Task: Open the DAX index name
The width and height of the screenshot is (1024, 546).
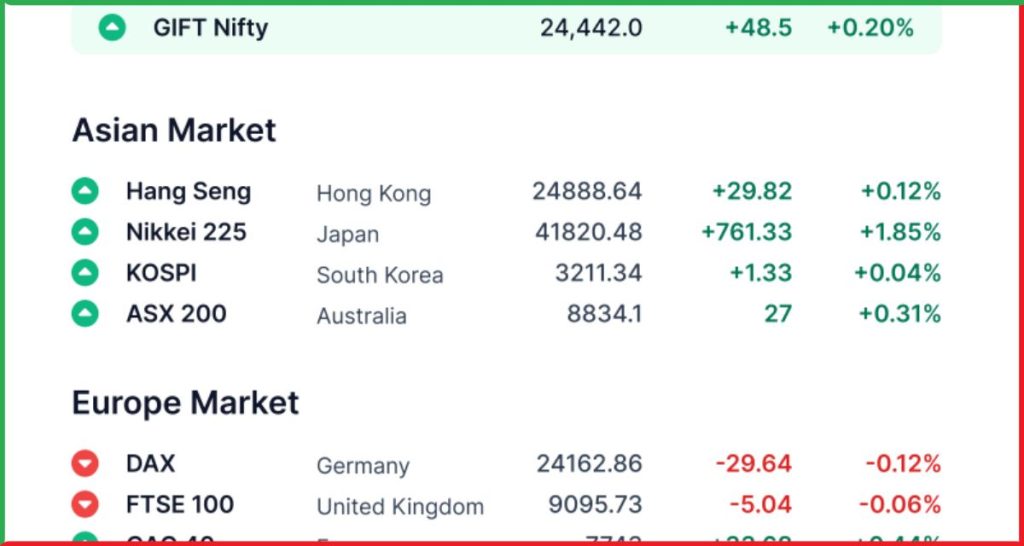Action: (x=151, y=464)
